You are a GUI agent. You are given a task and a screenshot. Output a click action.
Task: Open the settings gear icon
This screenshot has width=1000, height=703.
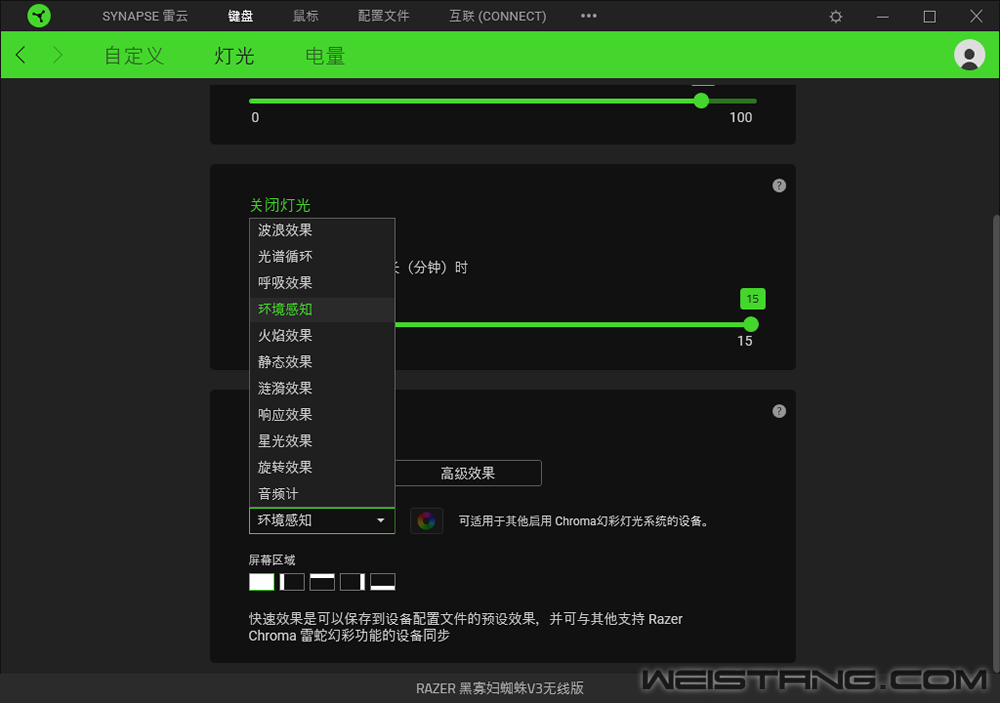point(835,17)
